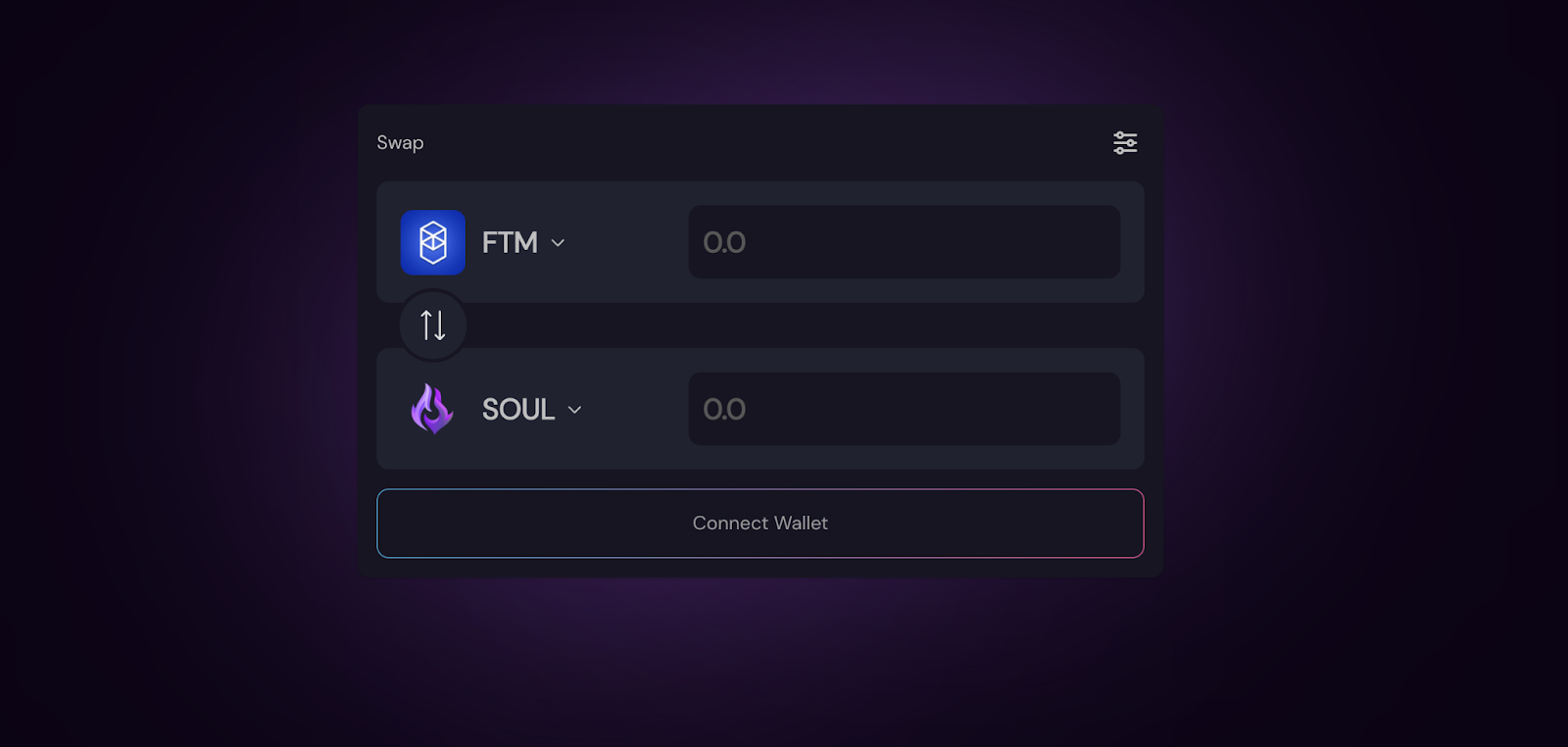This screenshot has width=1568, height=747.
Task: Click the 0.0 placeholder in the FTM row
Action: pyautogui.click(x=724, y=242)
